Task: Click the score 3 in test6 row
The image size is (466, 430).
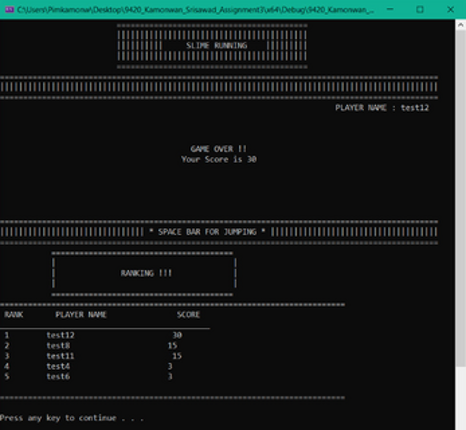Action: tap(170, 376)
